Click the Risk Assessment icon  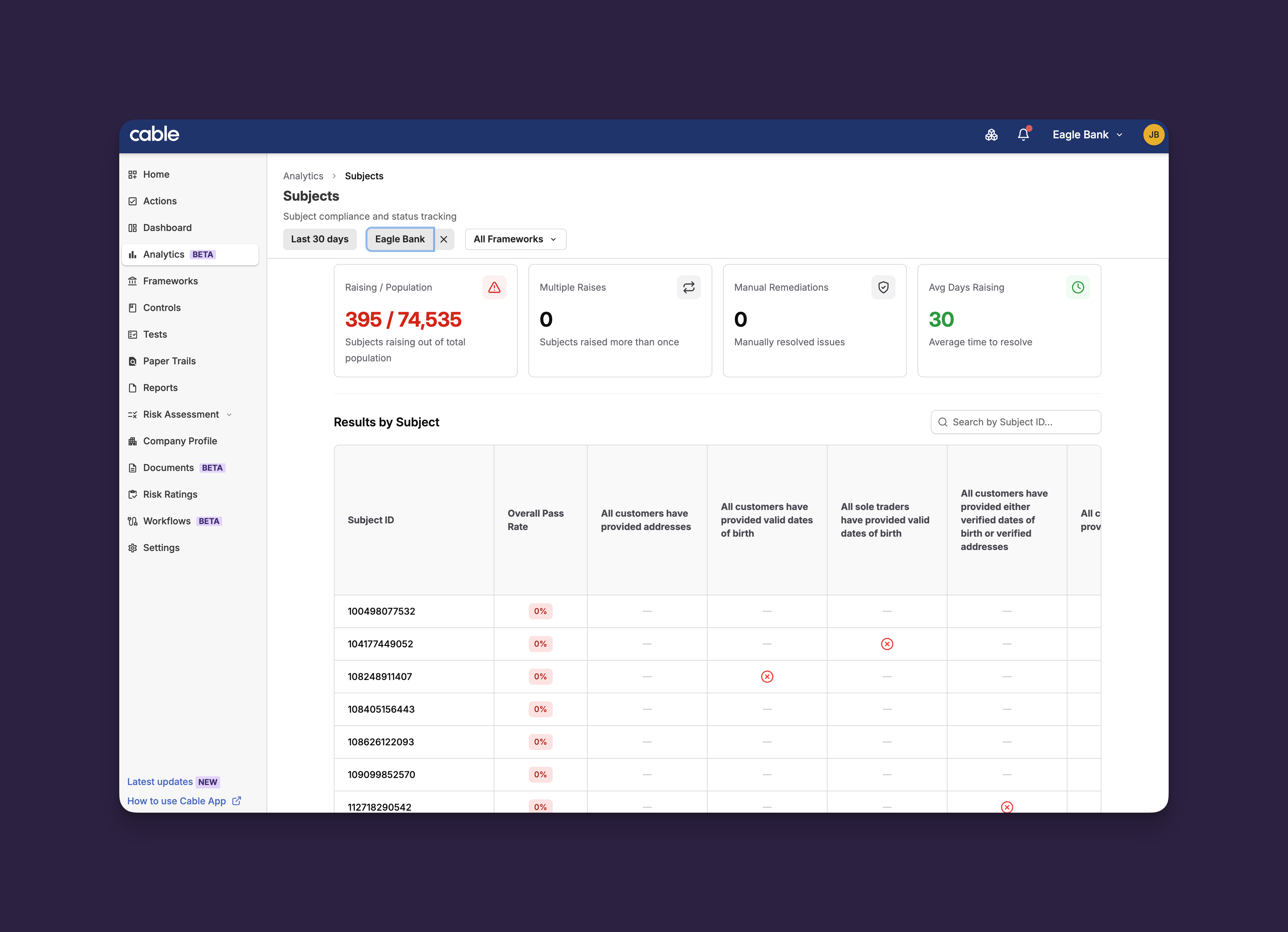[x=132, y=415]
